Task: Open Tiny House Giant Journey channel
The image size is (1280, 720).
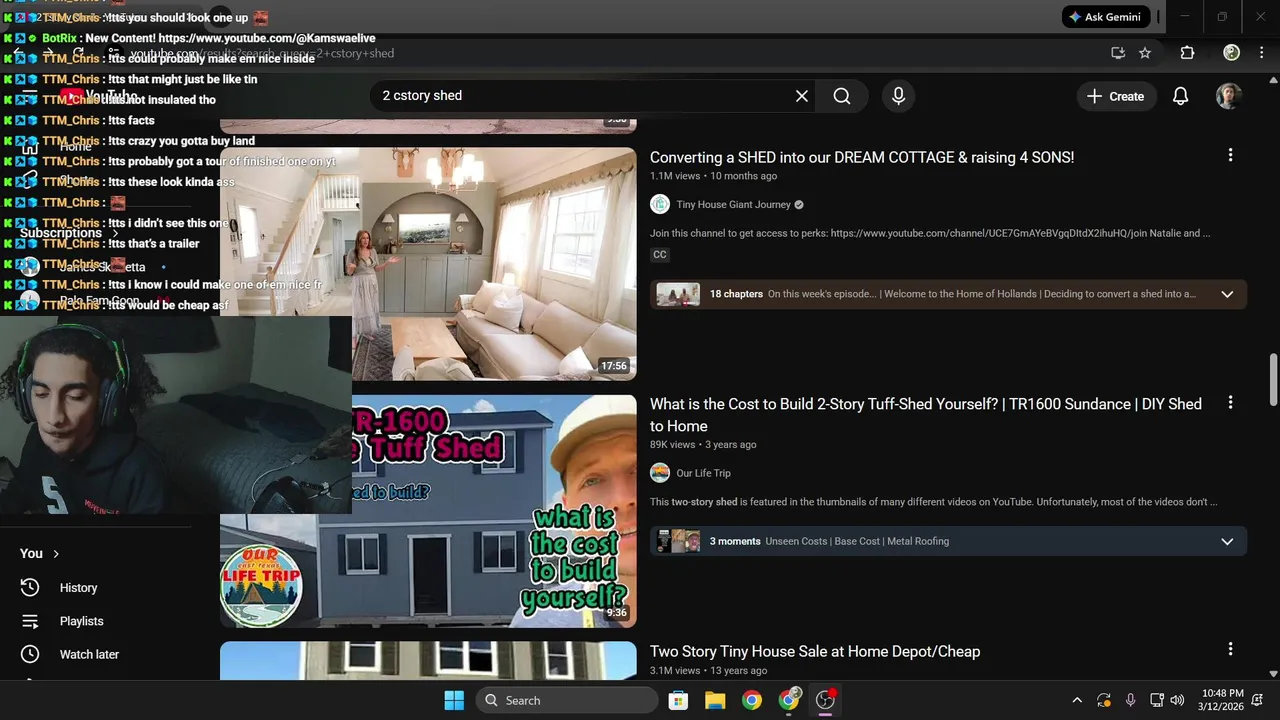Action: (733, 205)
